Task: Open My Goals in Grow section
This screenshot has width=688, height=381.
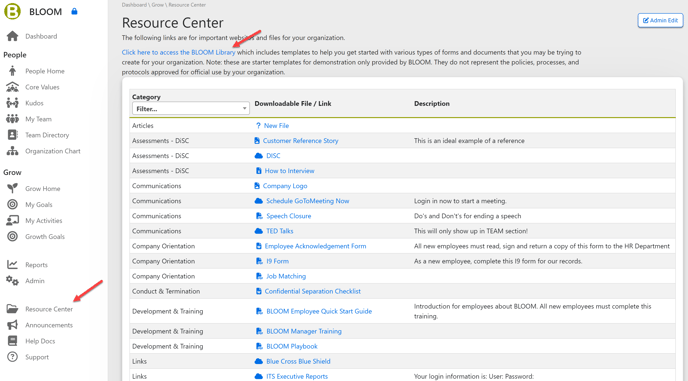Action: pyautogui.click(x=39, y=205)
